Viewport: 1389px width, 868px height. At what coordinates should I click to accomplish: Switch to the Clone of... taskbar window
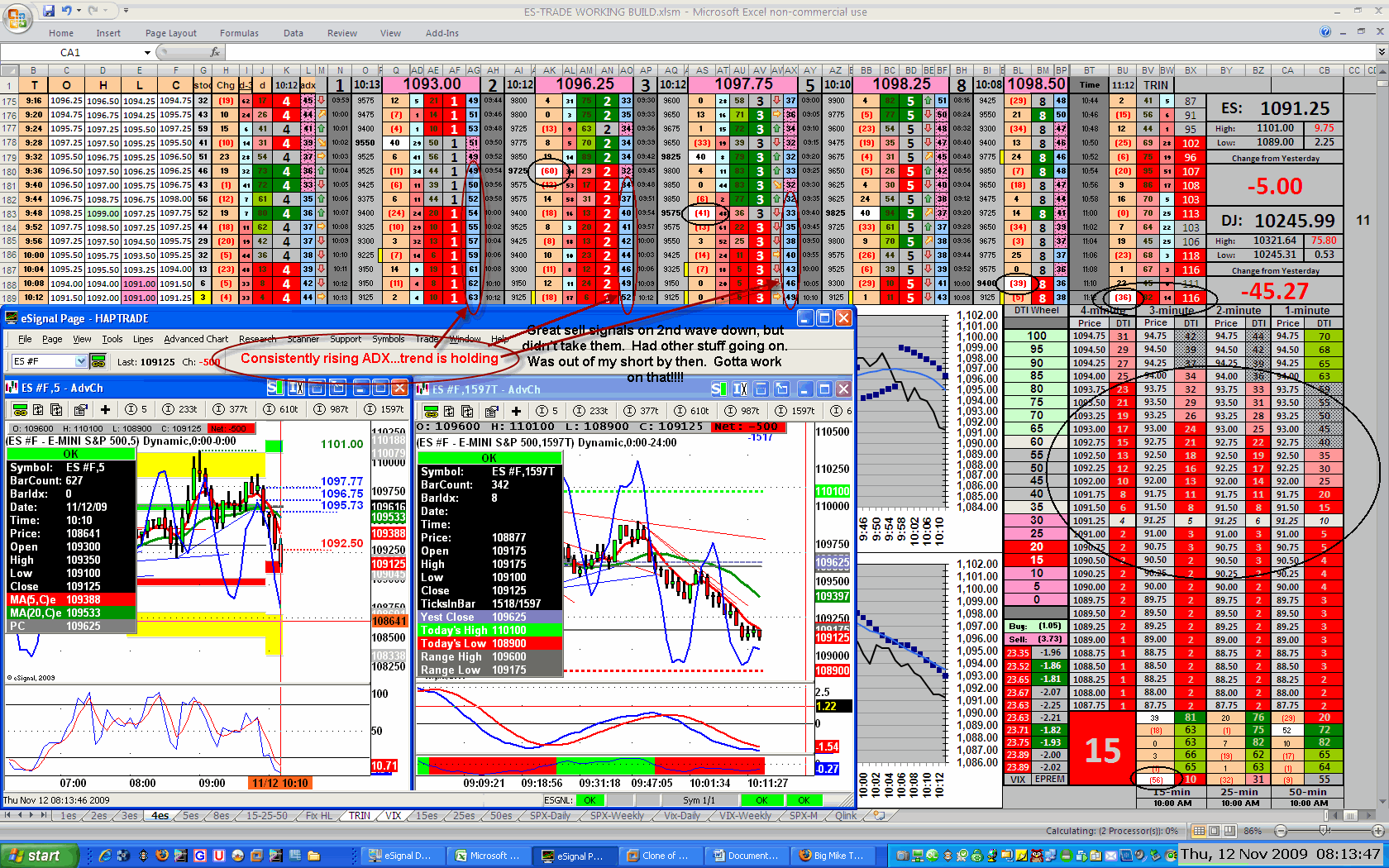(x=661, y=856)
